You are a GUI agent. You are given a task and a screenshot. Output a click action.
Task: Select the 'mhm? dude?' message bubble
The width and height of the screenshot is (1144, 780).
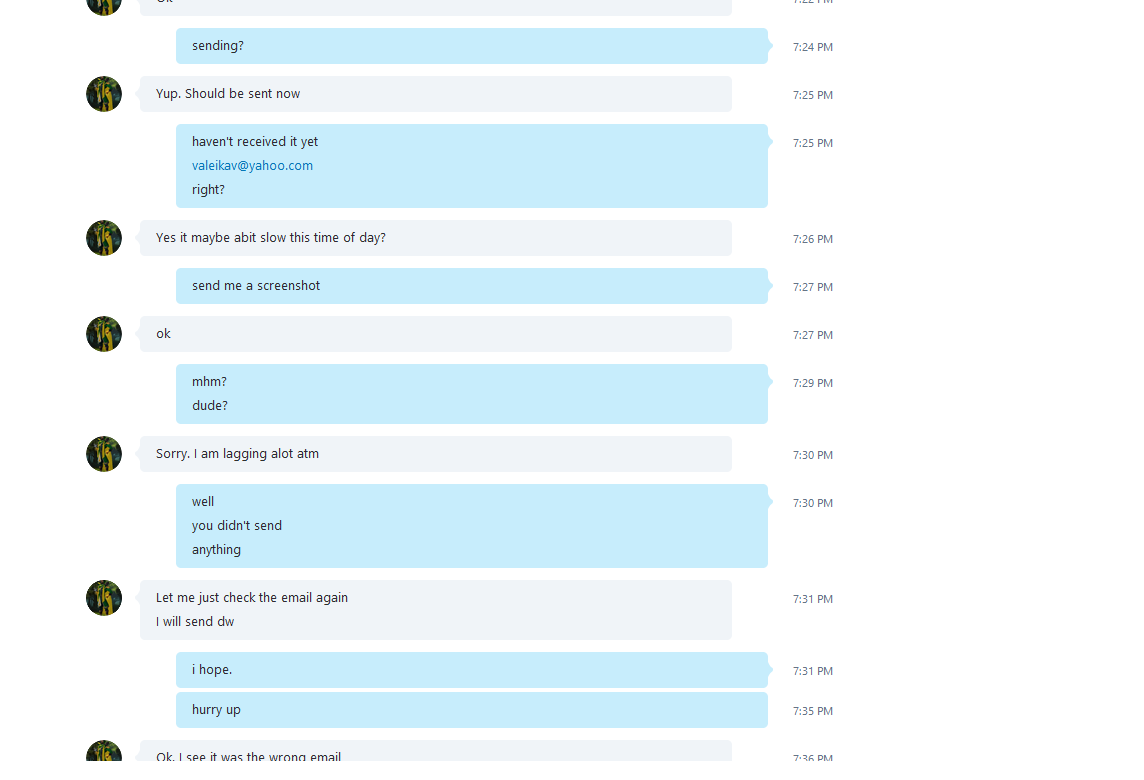coord(472,394)
